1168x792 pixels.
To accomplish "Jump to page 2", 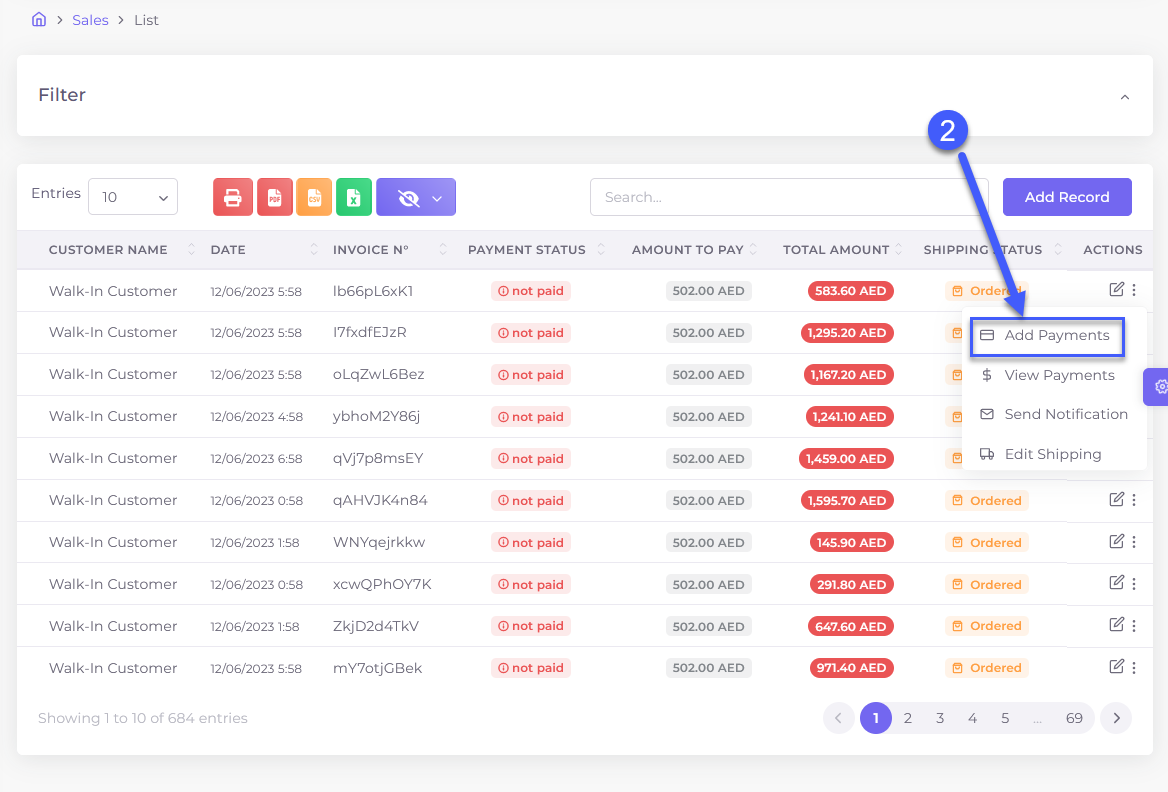I will (x=907, y=718).
